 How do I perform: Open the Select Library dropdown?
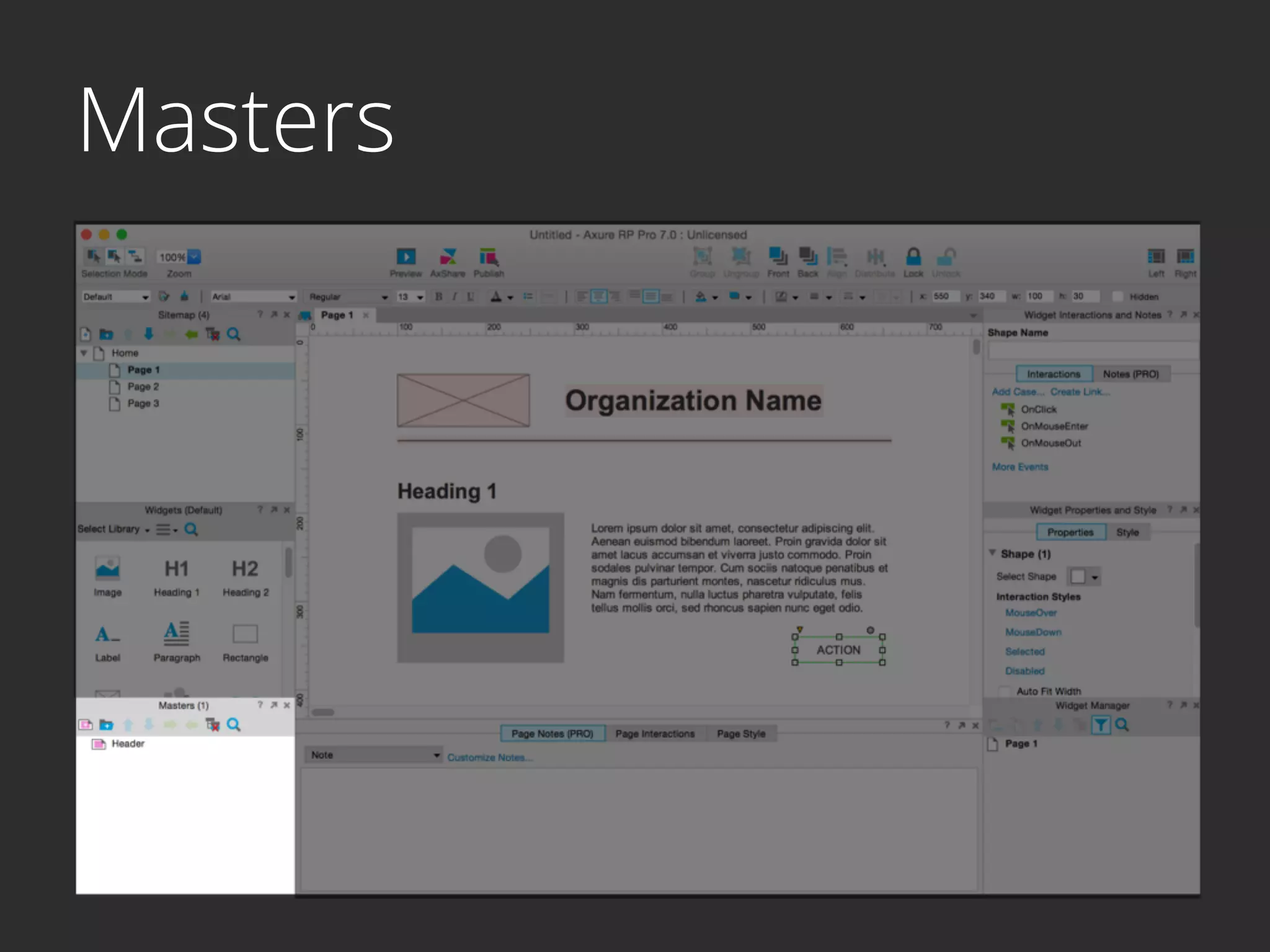tap(113, 529)
